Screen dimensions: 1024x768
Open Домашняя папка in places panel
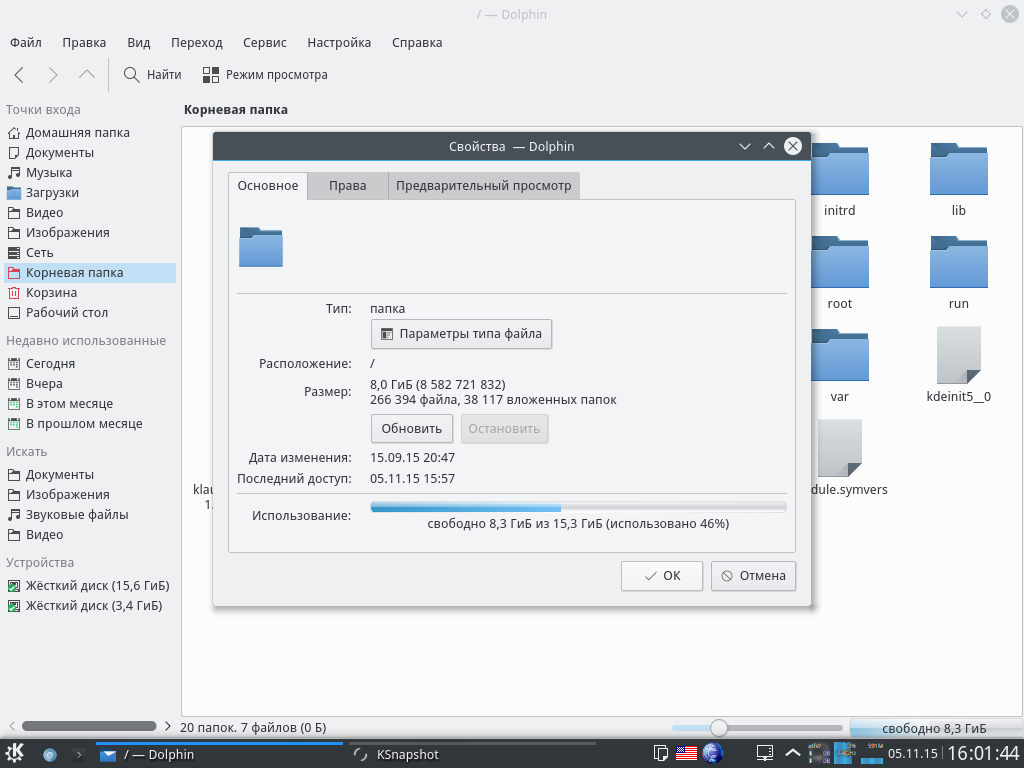pos(88,133)
